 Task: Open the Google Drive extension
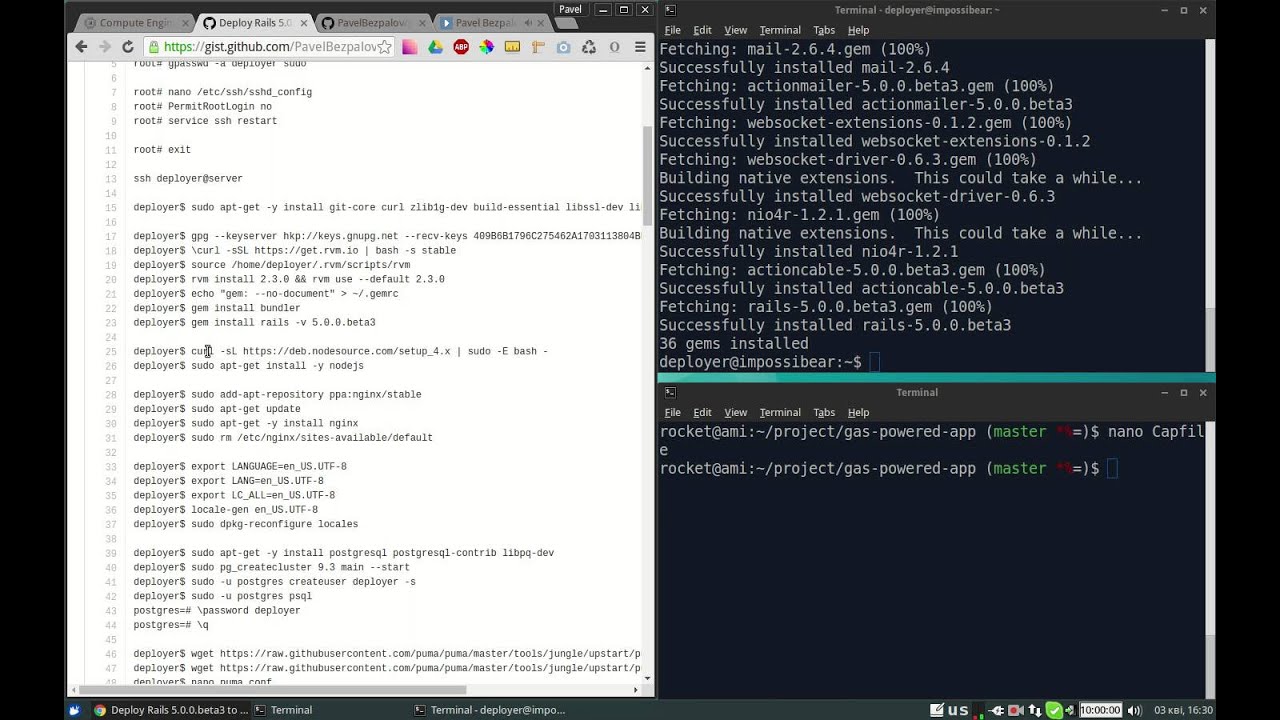pyautogui.click(x=436, y=47)
